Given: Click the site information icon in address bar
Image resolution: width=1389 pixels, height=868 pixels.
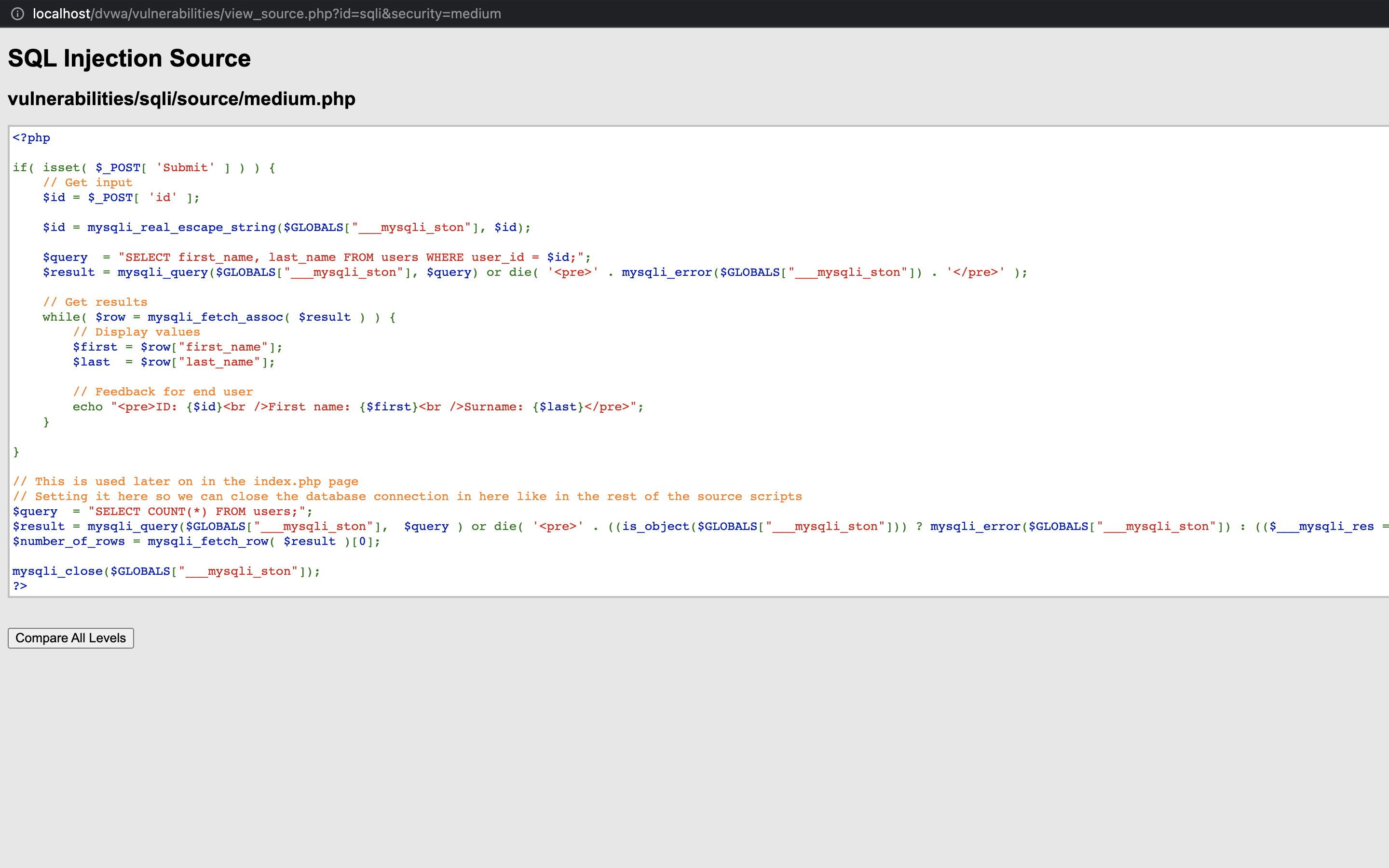Looking at the screenshot, I should coord(18,14).
